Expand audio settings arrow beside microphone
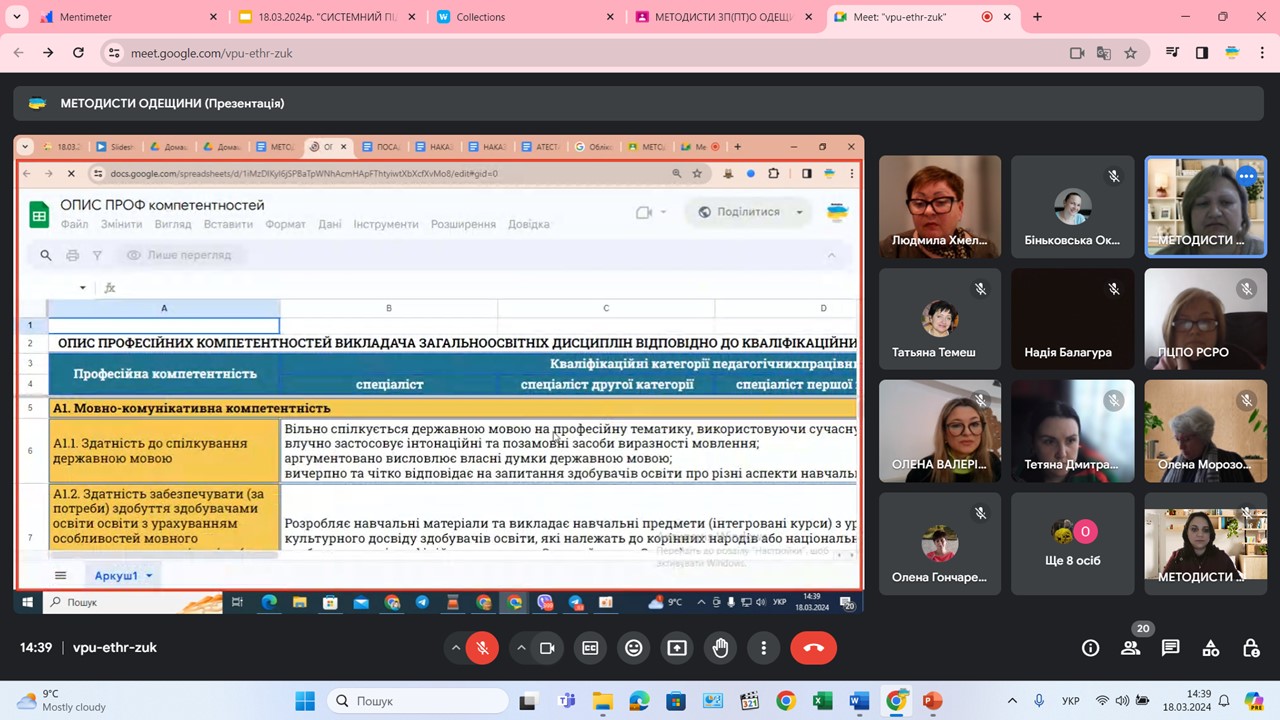Viewport: 1280px width, 720px height. [456, 648]
